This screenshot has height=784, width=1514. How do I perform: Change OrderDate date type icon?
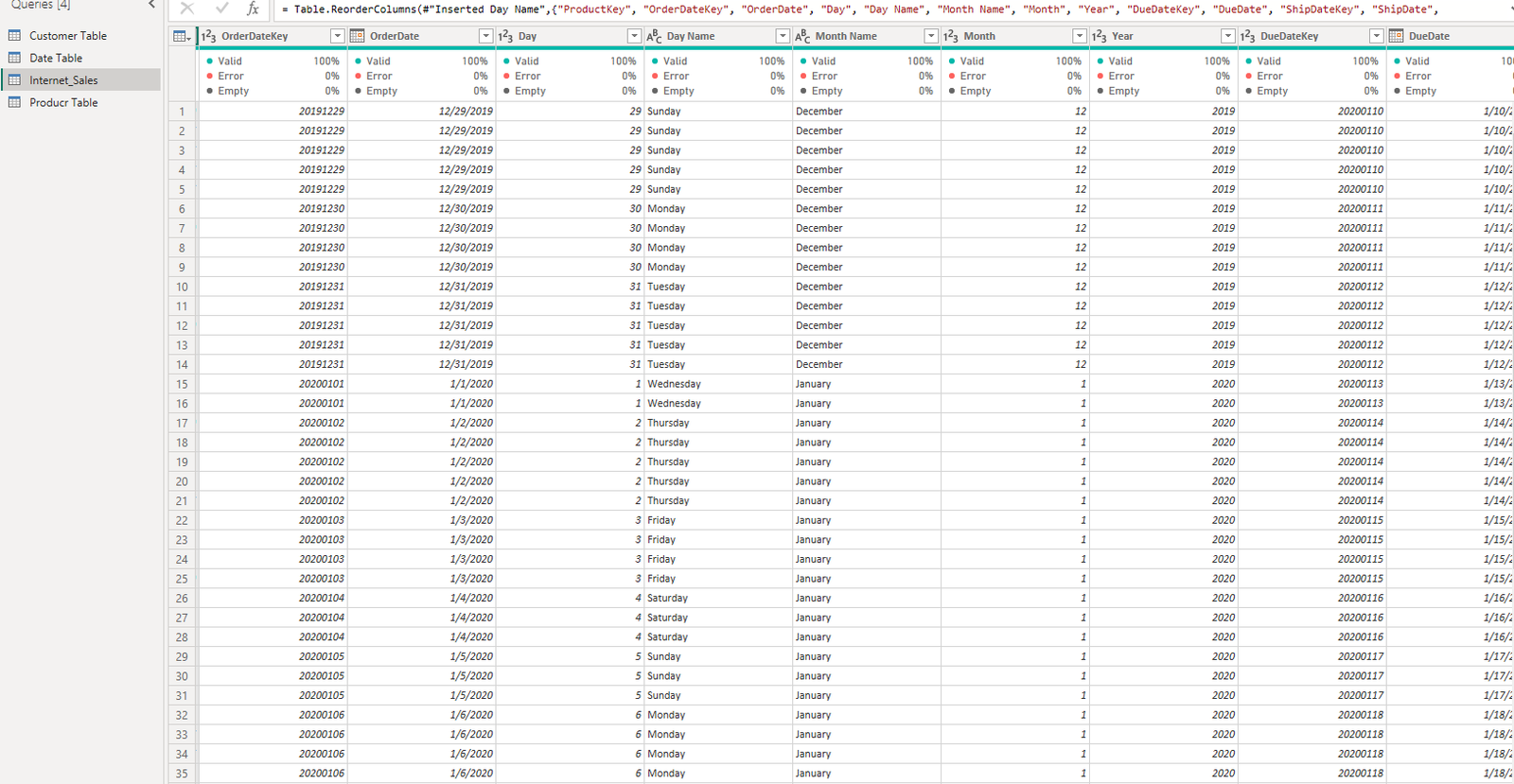pos(357,36)
